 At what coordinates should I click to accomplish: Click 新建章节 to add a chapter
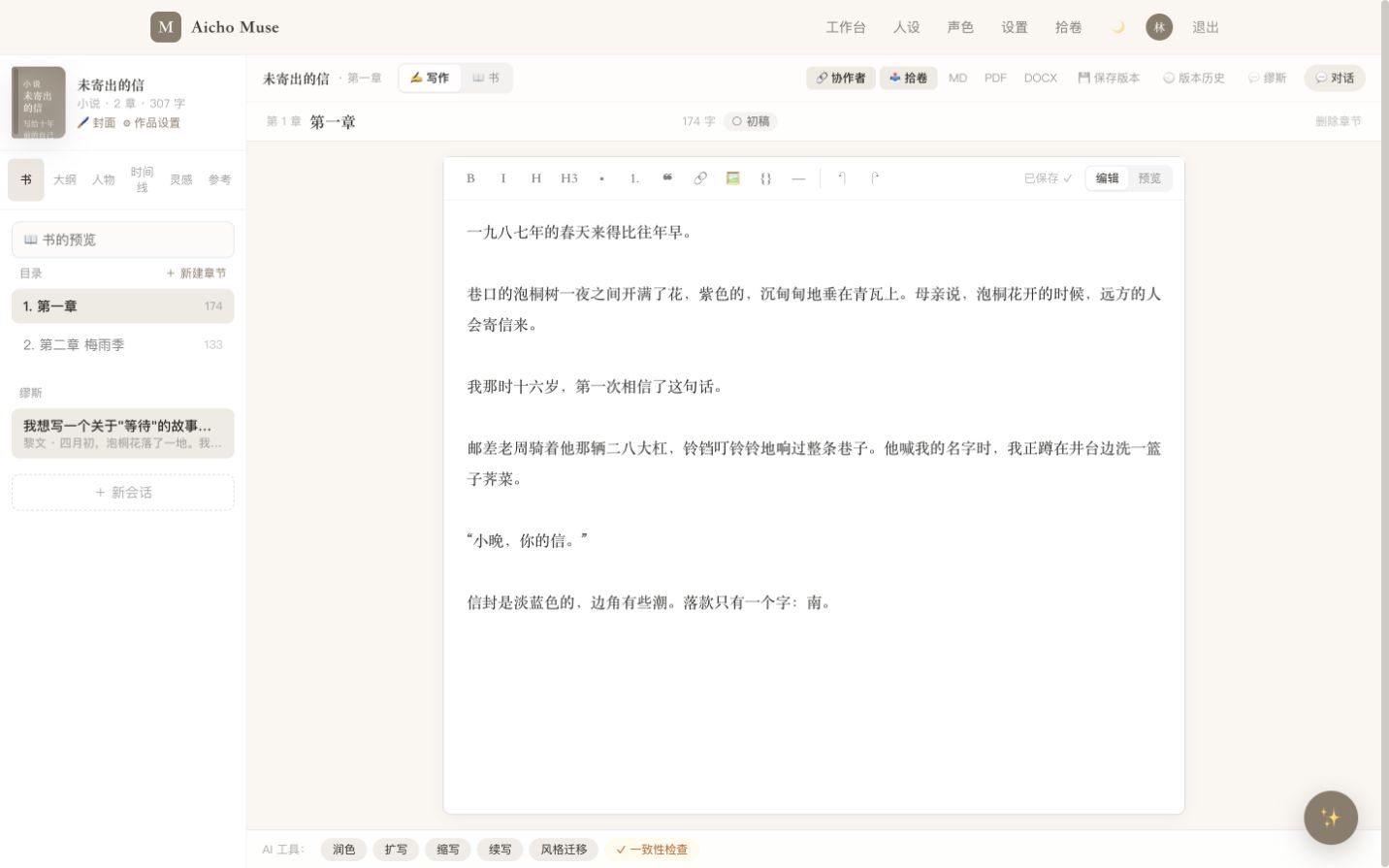point(196,273)
